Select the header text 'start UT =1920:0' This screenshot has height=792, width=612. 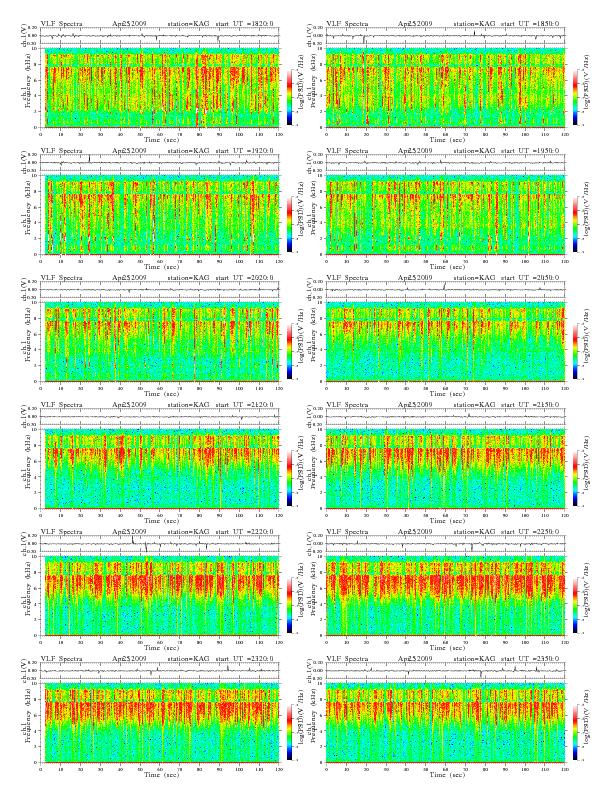(x=244, y=151)
